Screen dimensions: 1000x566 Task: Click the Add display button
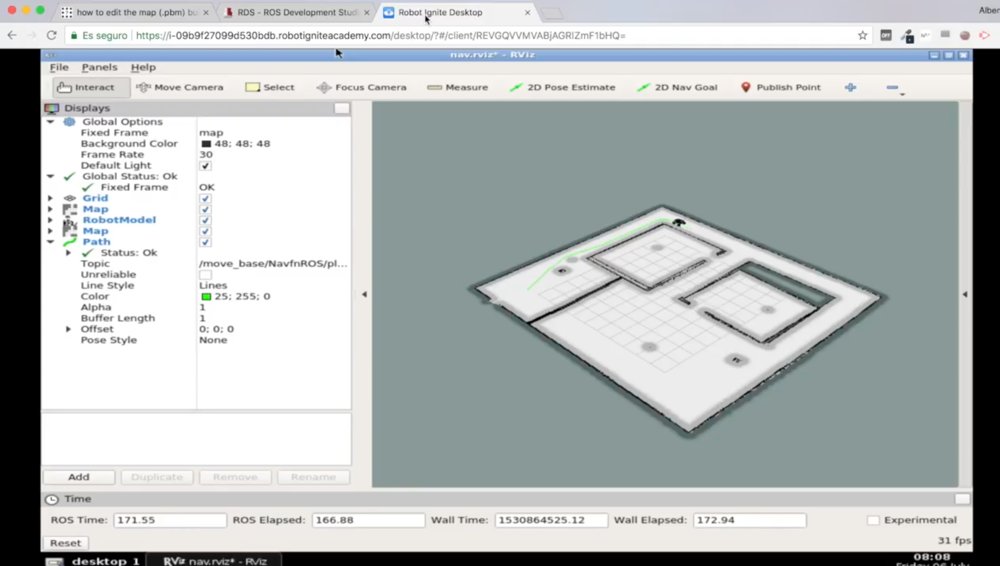[78, 477]
